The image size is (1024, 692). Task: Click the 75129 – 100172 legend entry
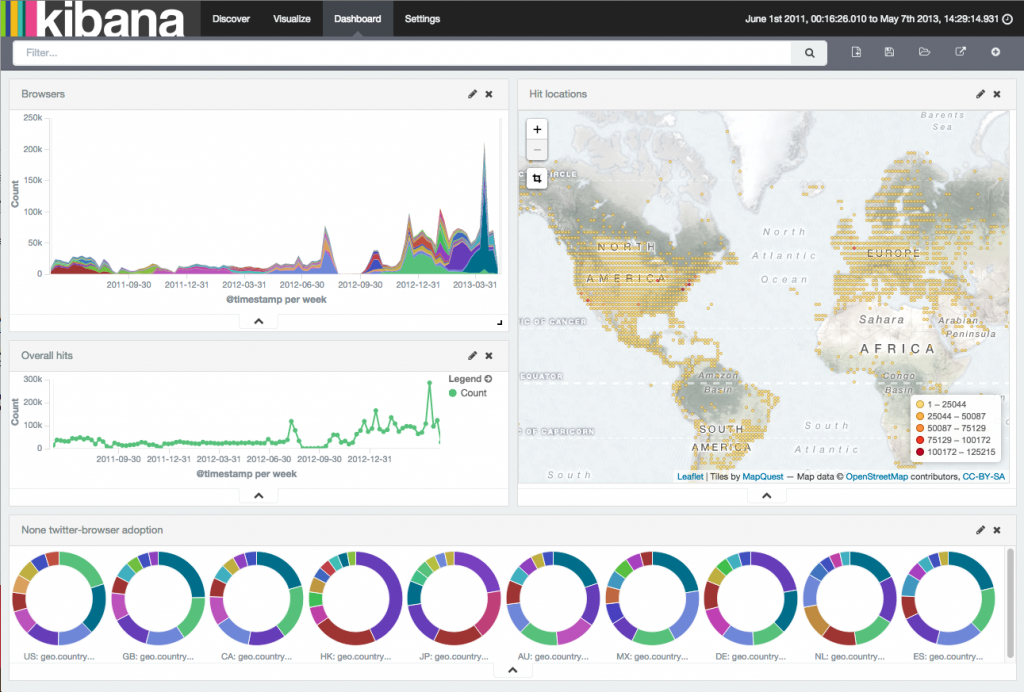pos(953,440)
